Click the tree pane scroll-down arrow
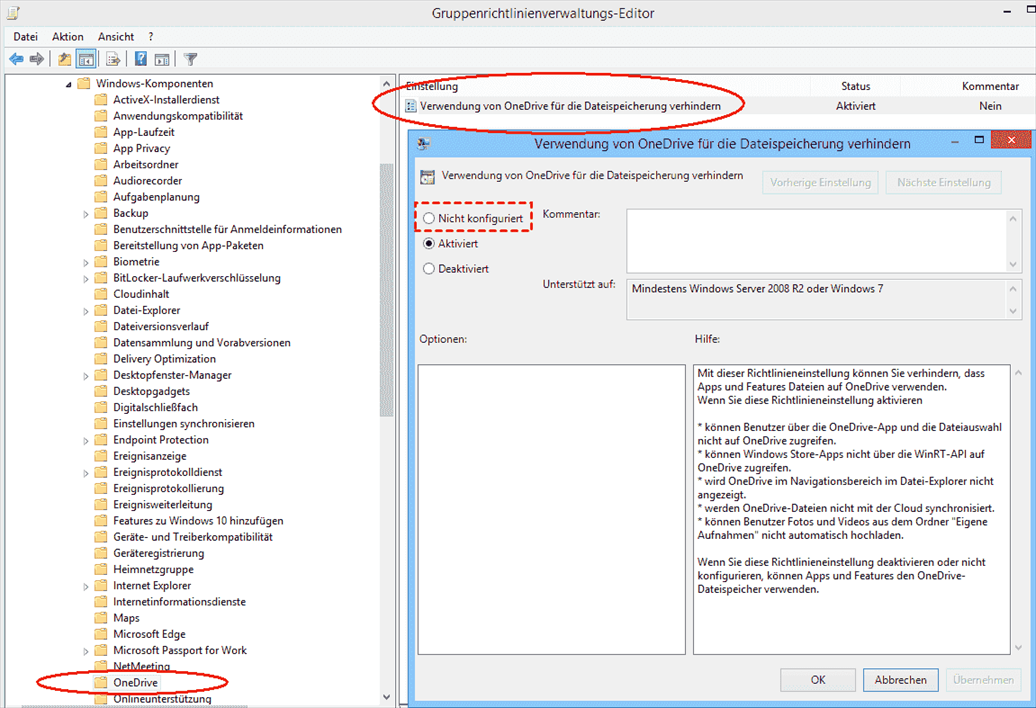The width and height of the screenshot is (1036, 708). tap(387, 697)
